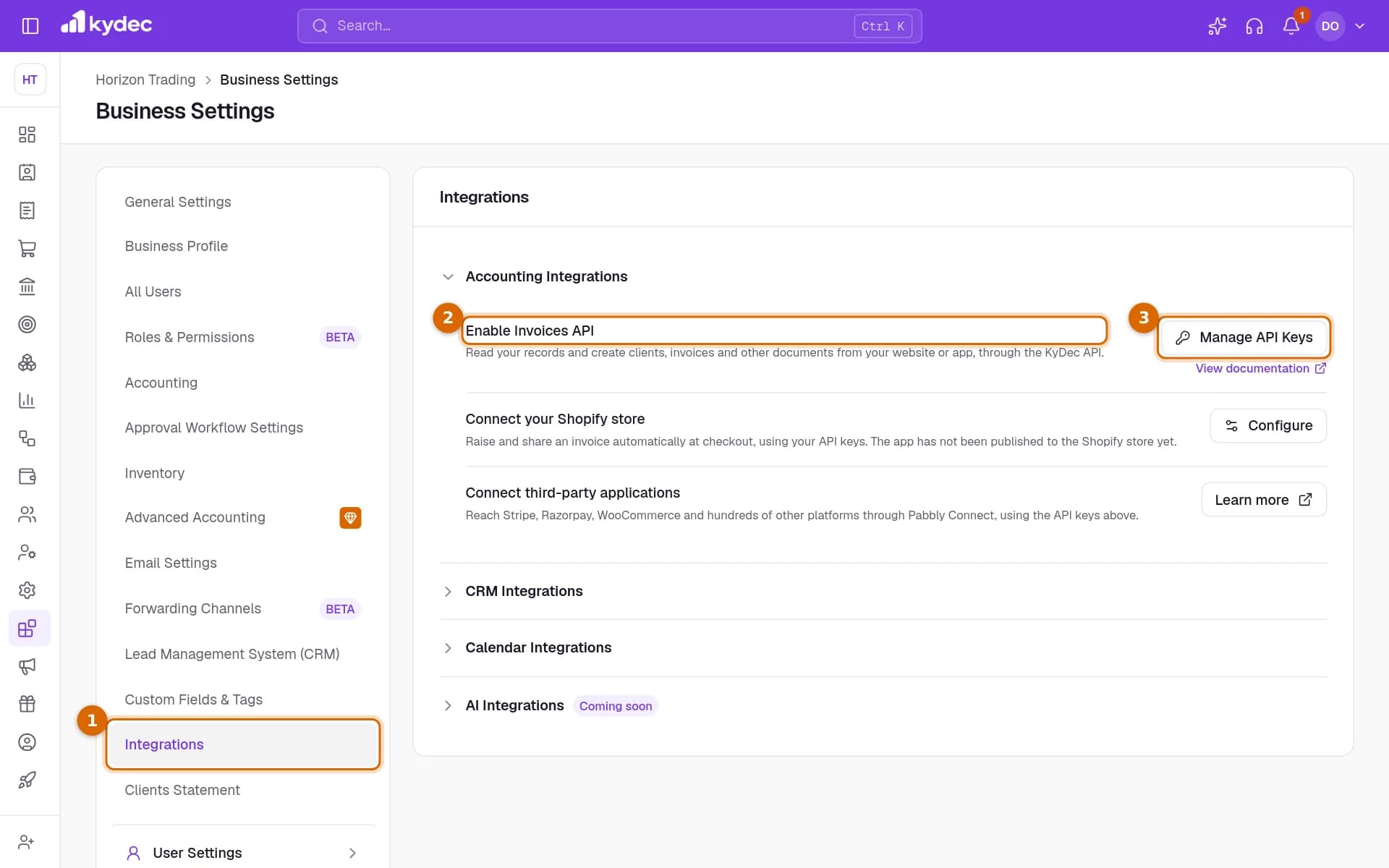1389x868 pixels.
Task: Open the account dropdown chevron beside DO
Action: coord(1359,26)
